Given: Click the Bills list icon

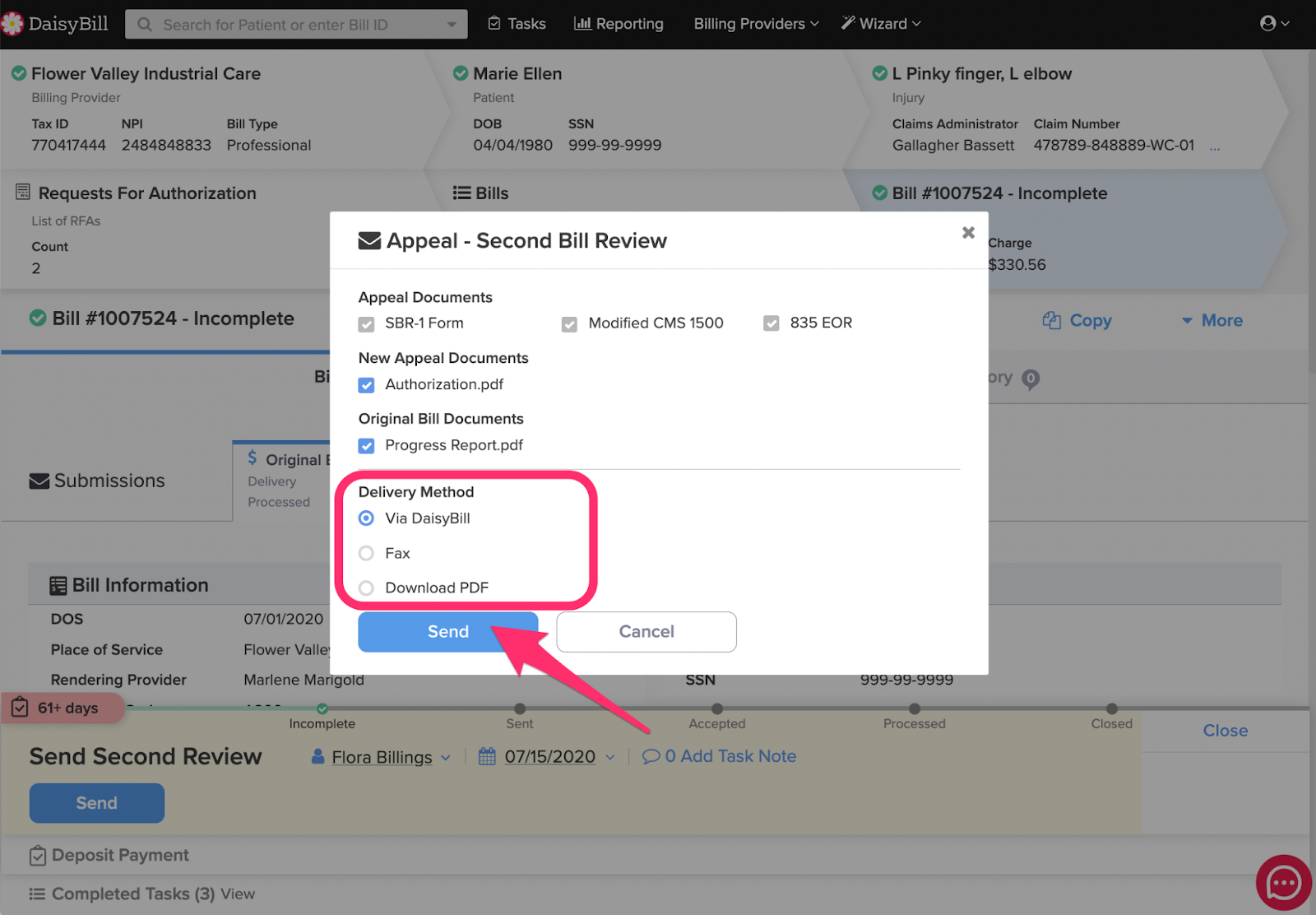Looking at the screenshot, I should click(x=461, y=193).
